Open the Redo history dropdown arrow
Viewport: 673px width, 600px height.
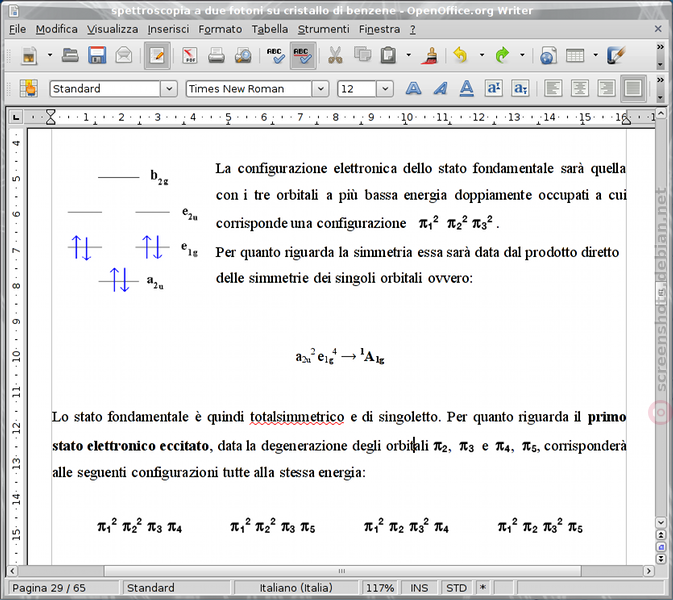(522, 55)
